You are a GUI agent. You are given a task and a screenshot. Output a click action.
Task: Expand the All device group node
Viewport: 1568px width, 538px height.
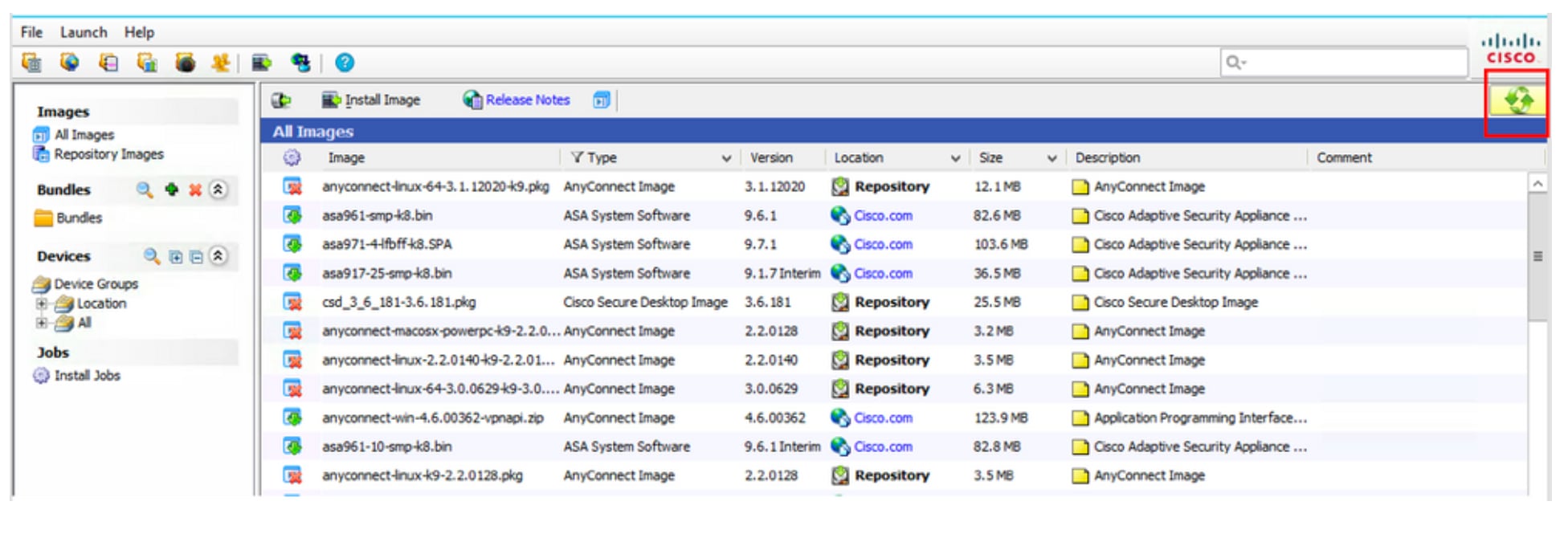click(x=41, y=323)
